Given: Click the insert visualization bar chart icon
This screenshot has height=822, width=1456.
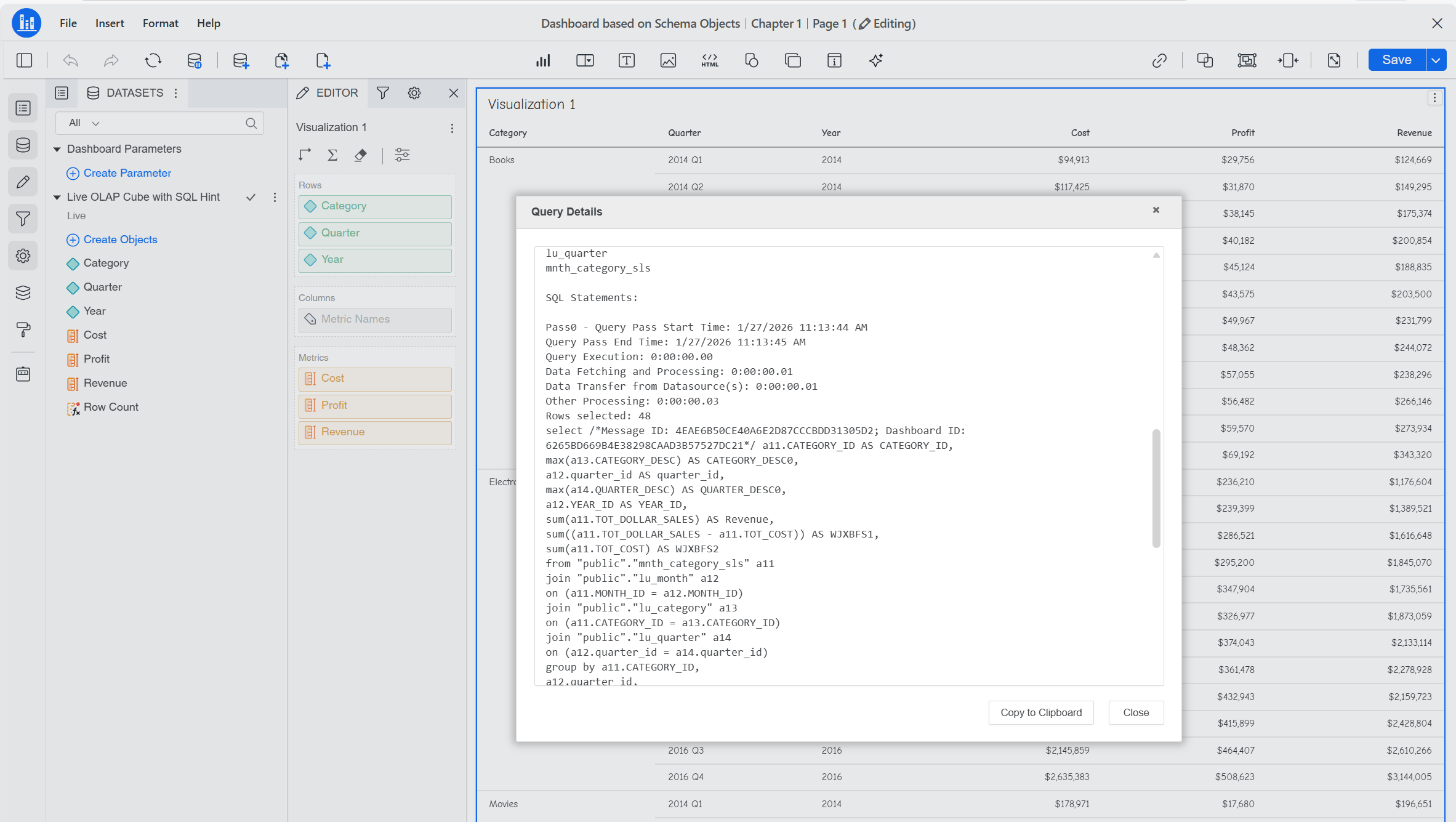Looking at the screenshot, I should pos(542,60).
